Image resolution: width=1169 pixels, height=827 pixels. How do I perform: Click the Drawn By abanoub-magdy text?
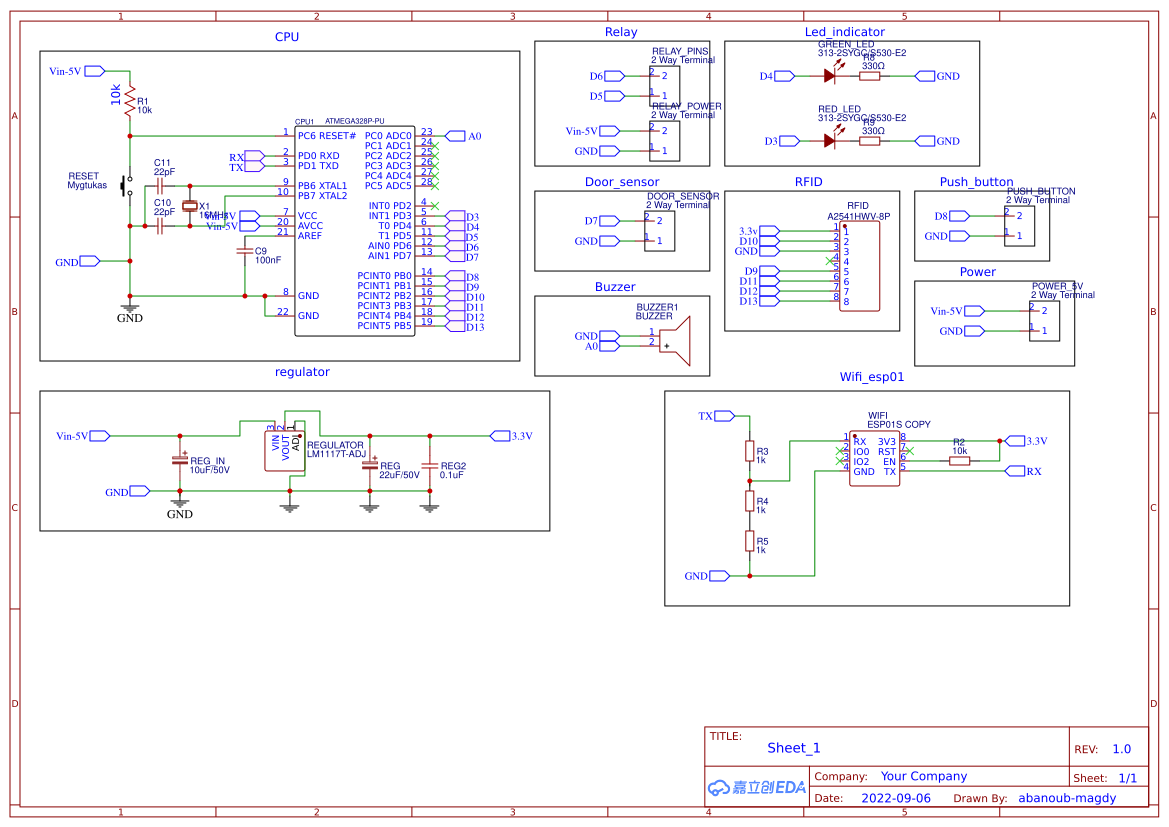coord(1066,797)
